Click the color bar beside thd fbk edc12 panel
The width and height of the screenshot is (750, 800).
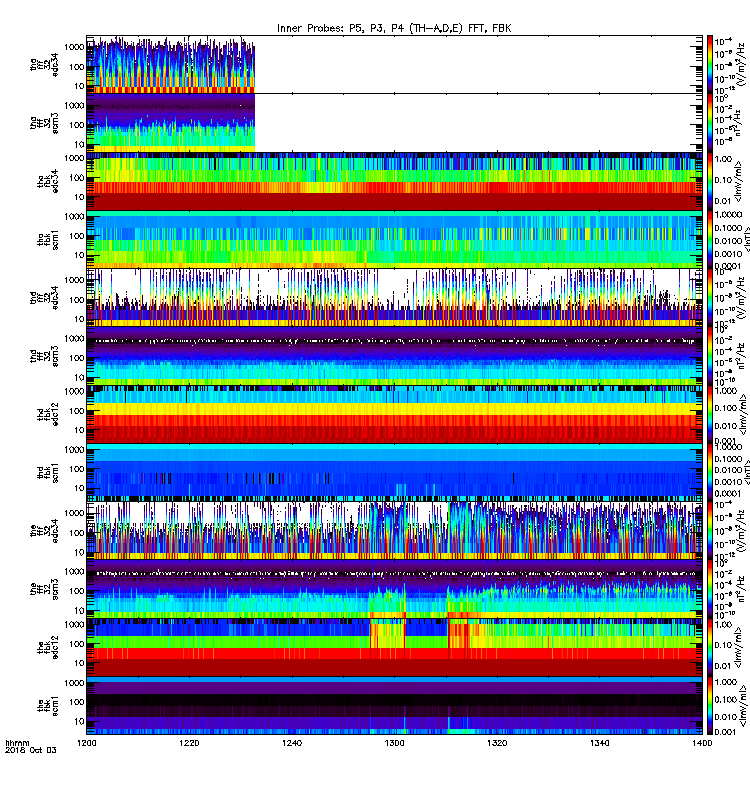(709, 414)
